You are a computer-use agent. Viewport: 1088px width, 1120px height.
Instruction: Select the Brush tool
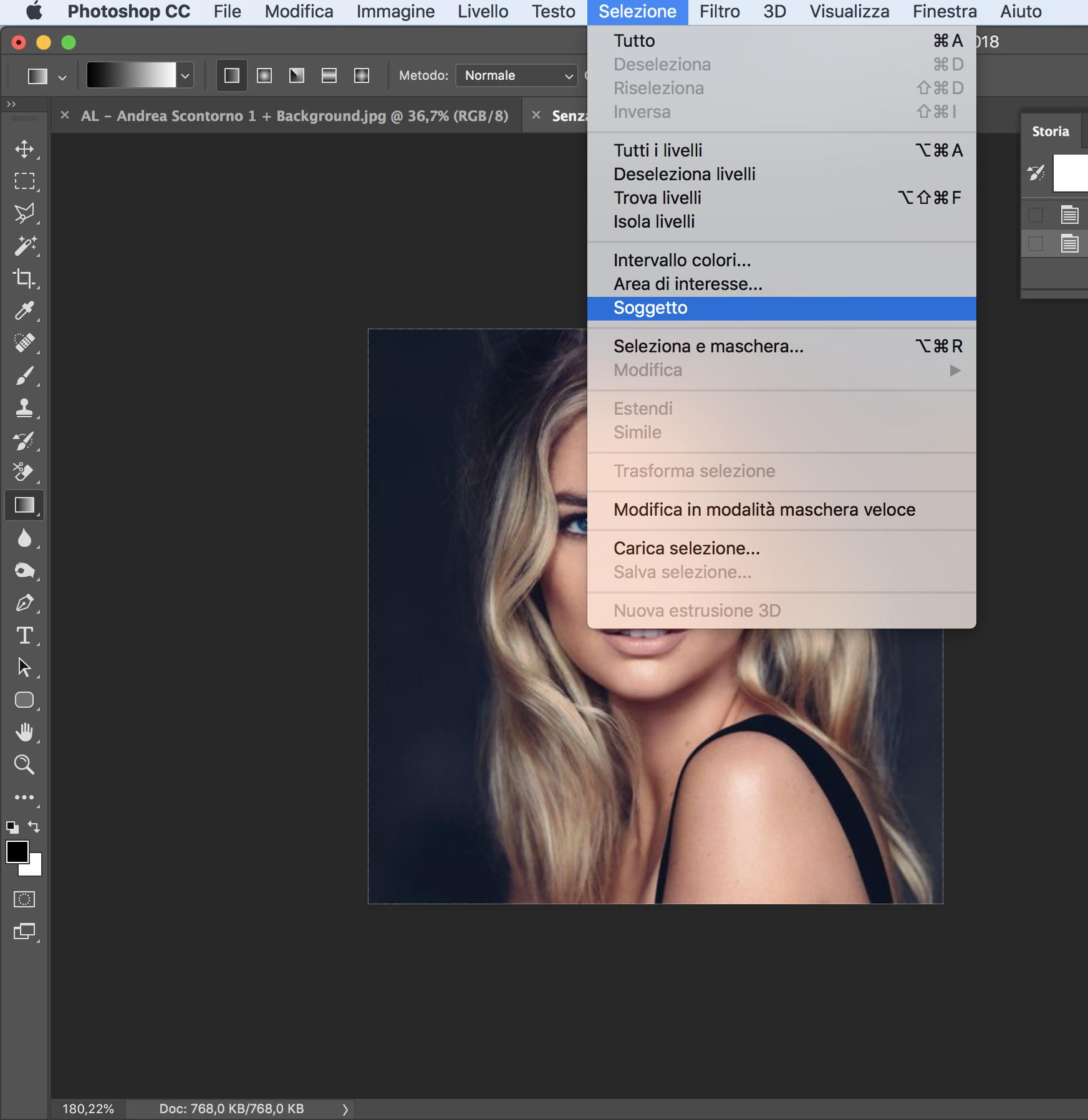click(24, 375)
